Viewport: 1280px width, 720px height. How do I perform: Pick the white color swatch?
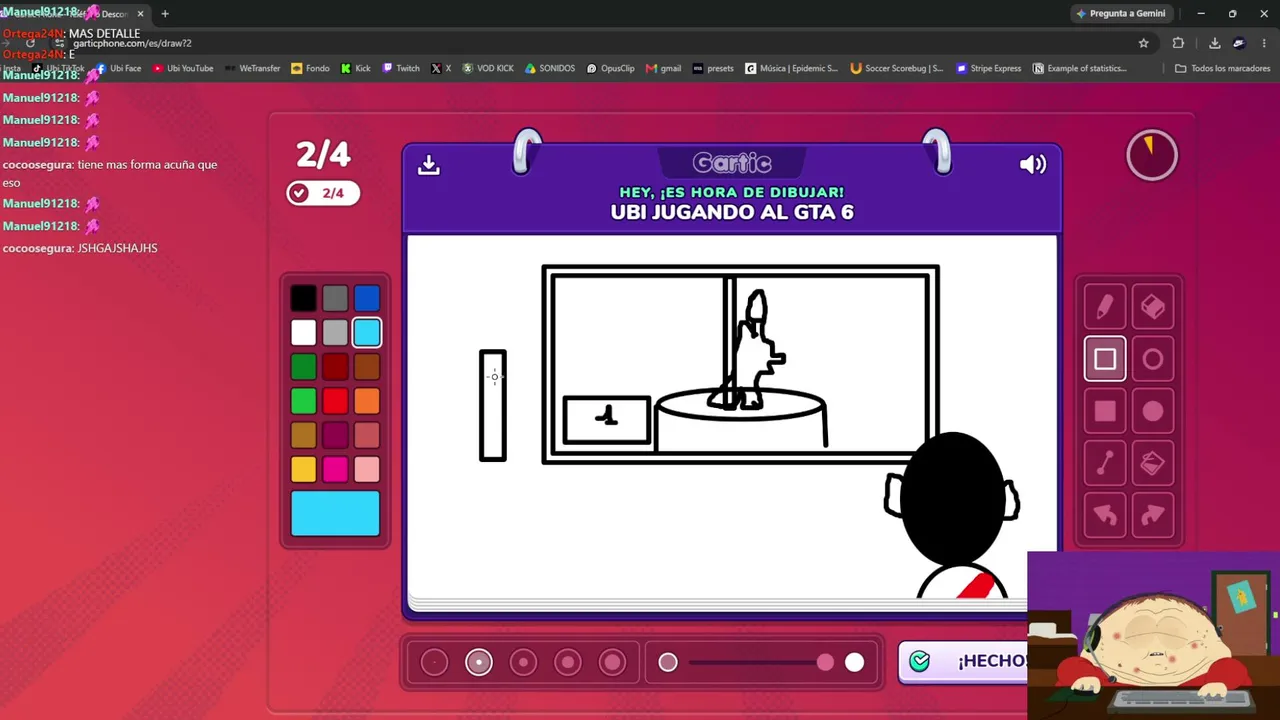(303, 332)
